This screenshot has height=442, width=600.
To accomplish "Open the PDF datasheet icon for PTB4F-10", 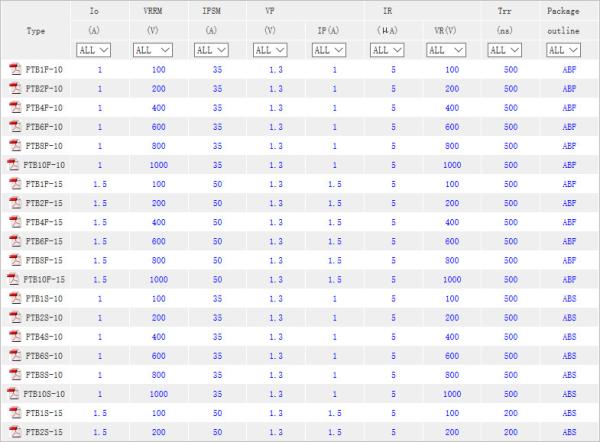I will 15,108.
